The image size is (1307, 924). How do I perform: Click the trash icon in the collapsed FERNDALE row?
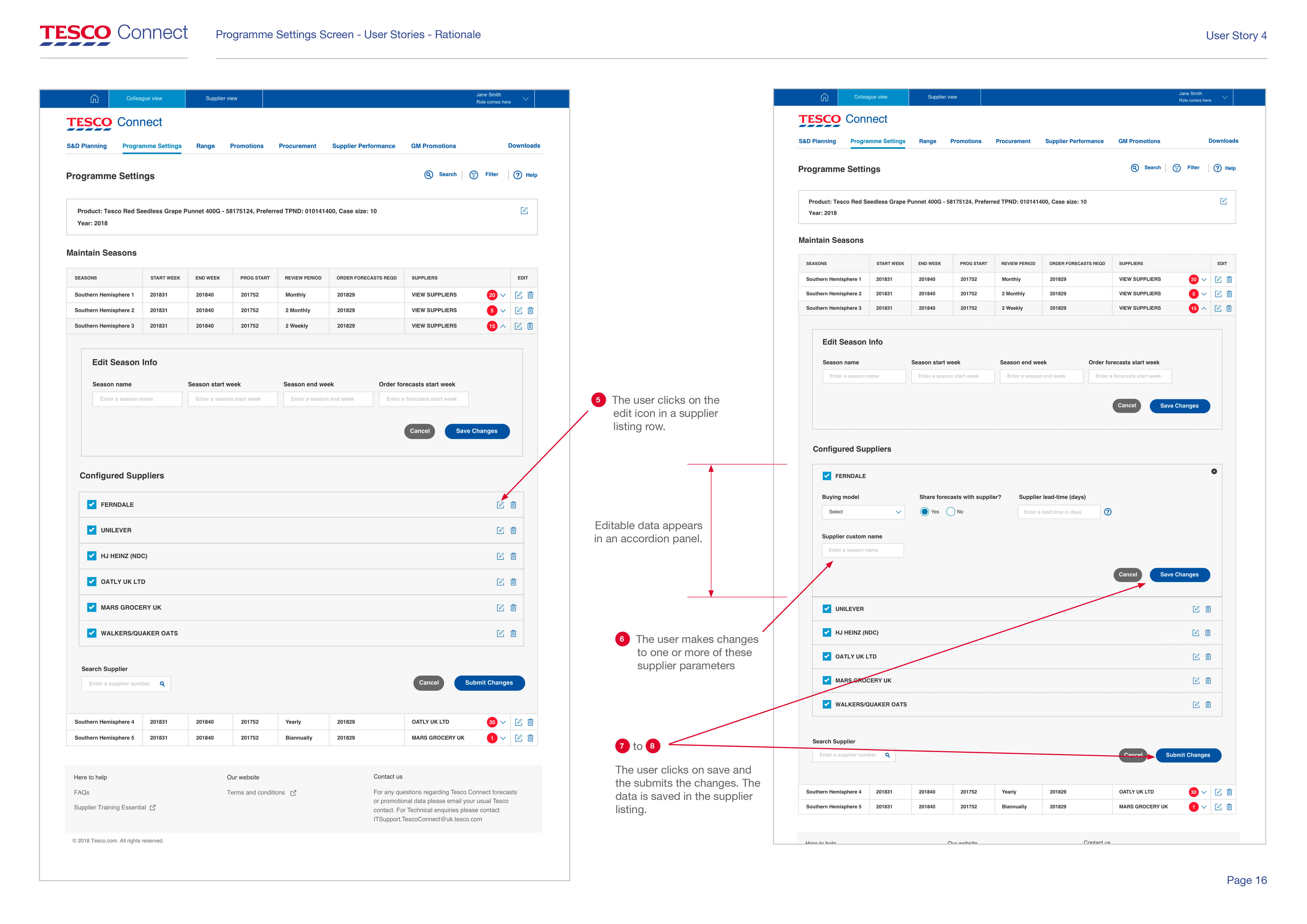[513, 505]
